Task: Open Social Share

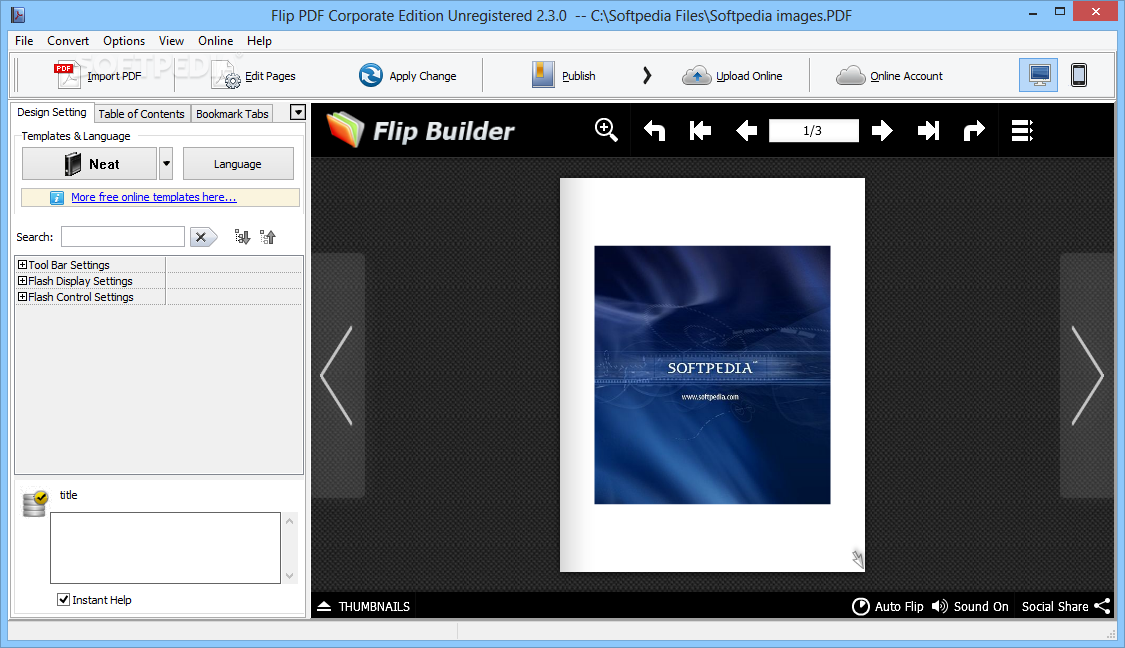Action: 1065,606
